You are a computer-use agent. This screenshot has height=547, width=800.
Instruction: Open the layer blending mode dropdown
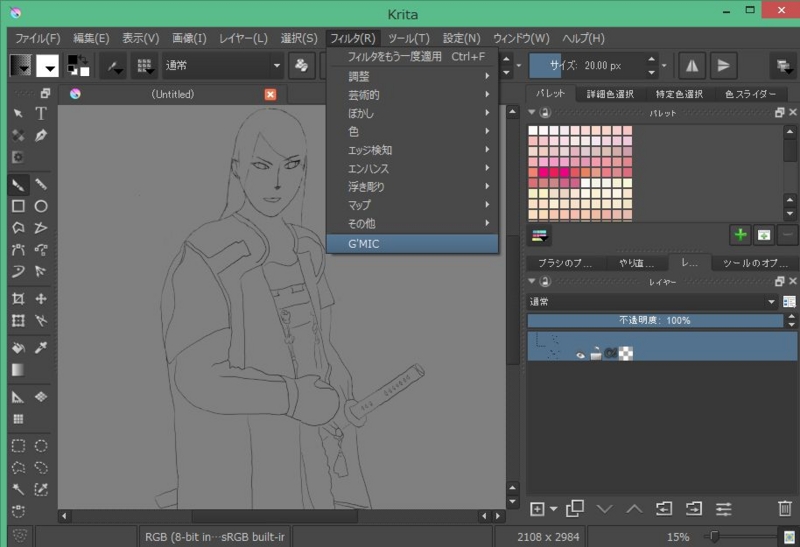[652, 302]
